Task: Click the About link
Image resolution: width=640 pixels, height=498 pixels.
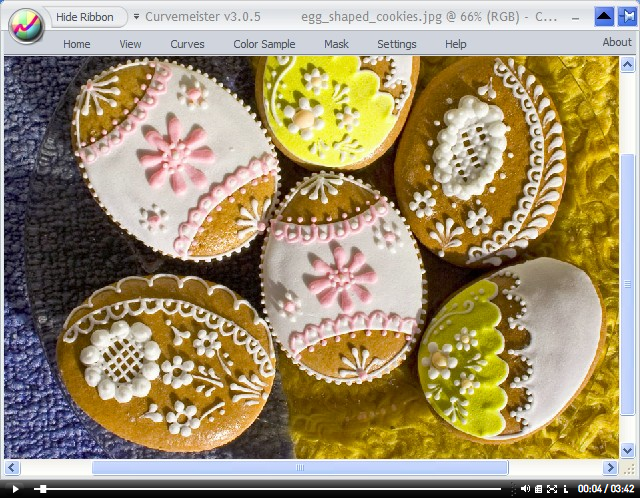Action: pos(617,42)
